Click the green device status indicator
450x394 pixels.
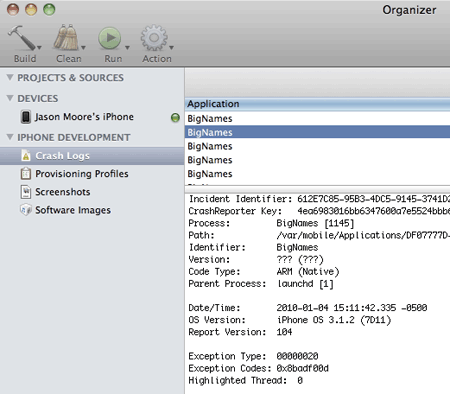click(x=175, y=118)
